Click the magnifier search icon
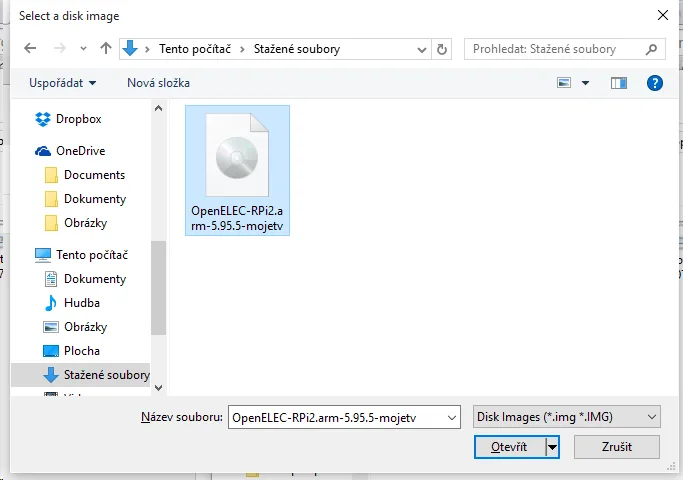This screenshot has width=683, height=480. click(x=652, y=49)
